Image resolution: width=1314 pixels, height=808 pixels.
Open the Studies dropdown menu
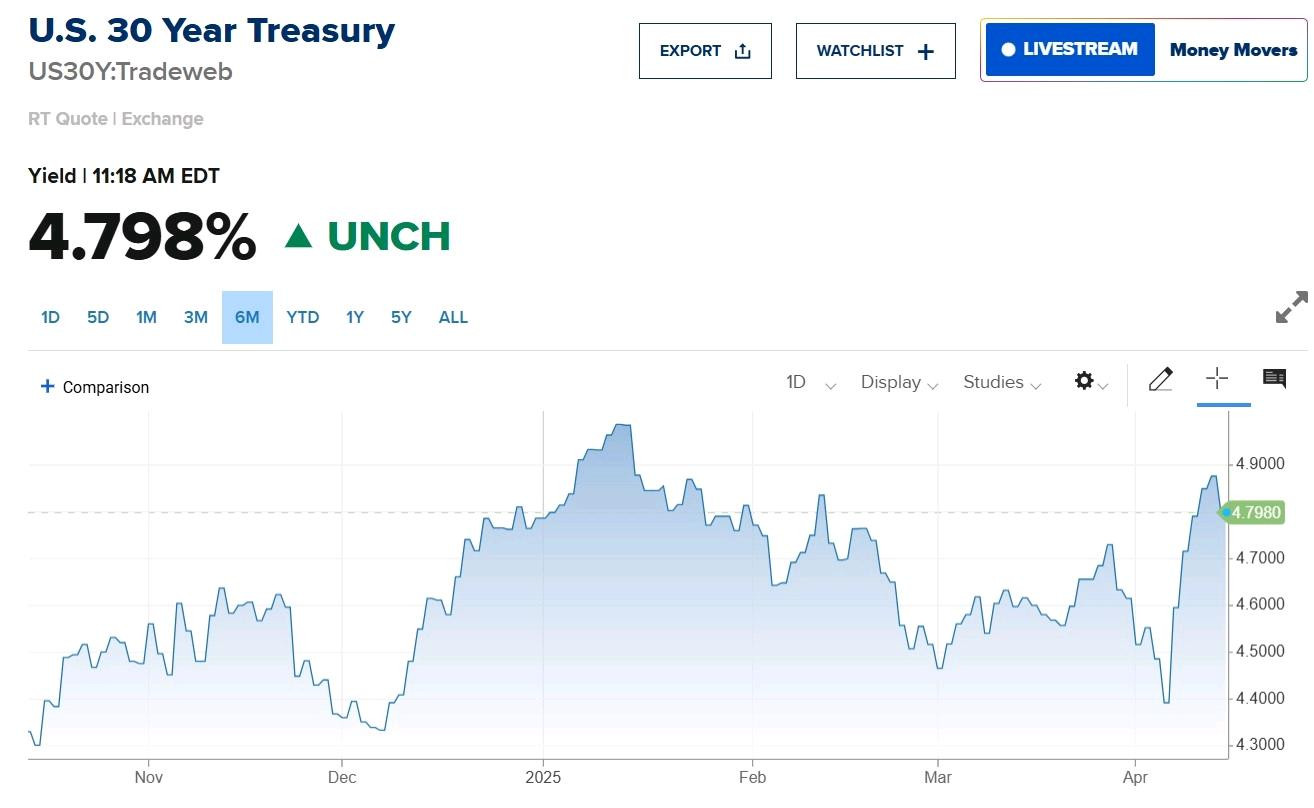(x=1002, y=382)
